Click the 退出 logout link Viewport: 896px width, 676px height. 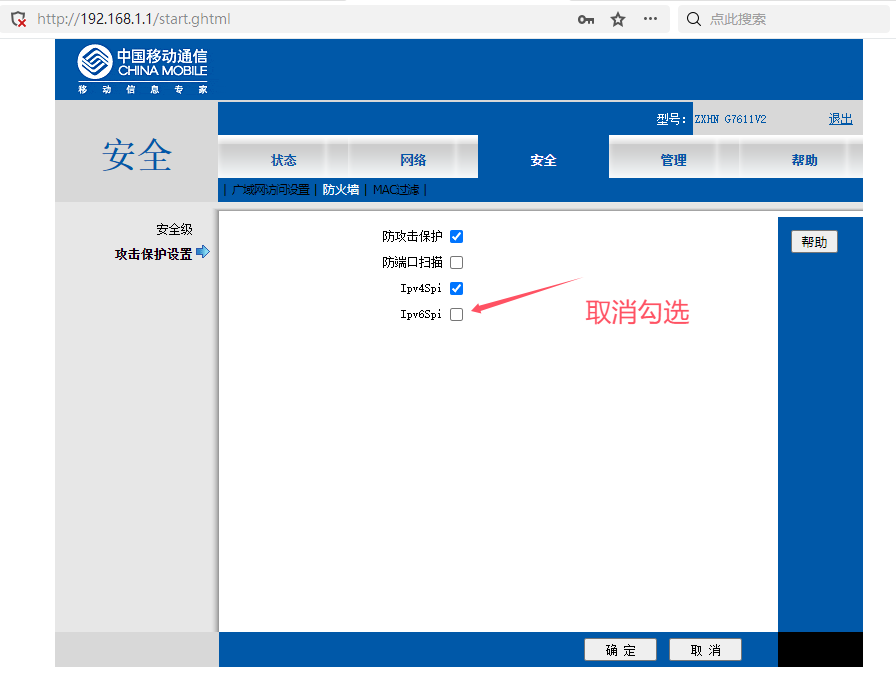click(840, 119)
